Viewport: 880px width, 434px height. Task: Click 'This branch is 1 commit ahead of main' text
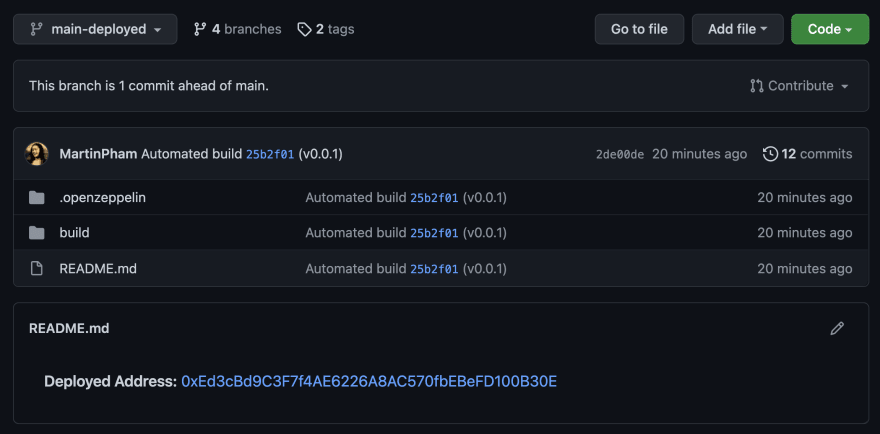point(149,86)
